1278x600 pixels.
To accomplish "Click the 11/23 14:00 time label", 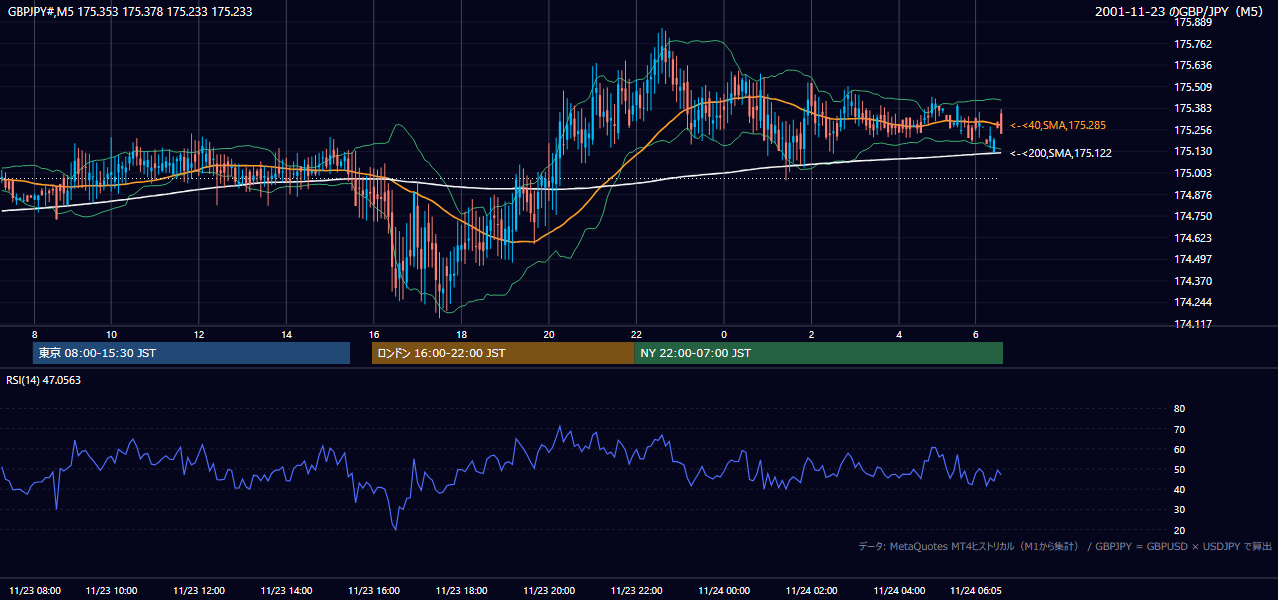I will (x=286, y=591).
